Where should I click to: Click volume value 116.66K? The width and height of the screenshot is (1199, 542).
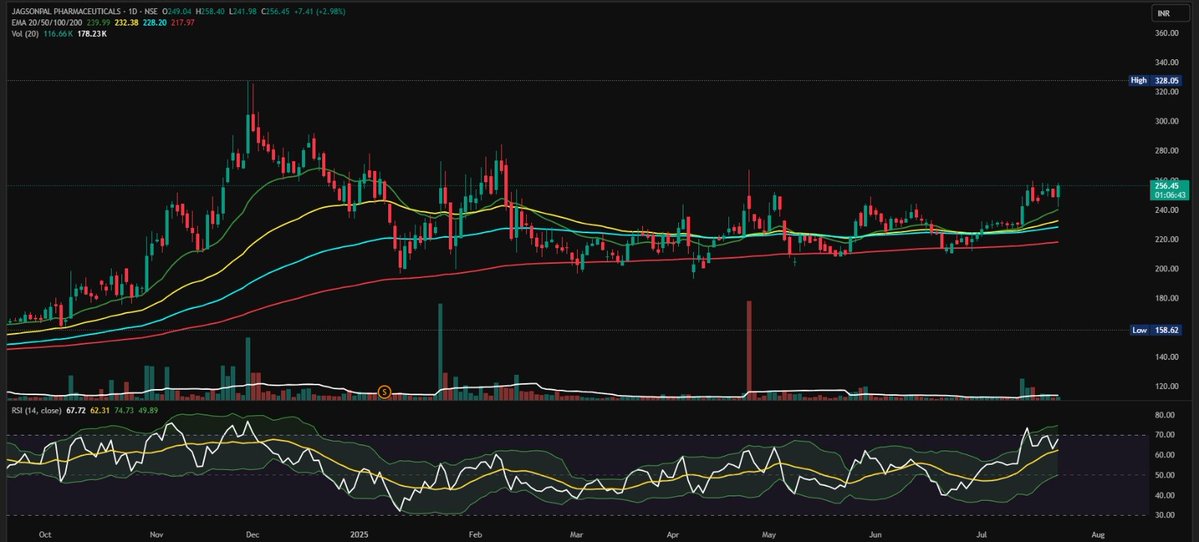pyautogui.click(x=58, y=34)
